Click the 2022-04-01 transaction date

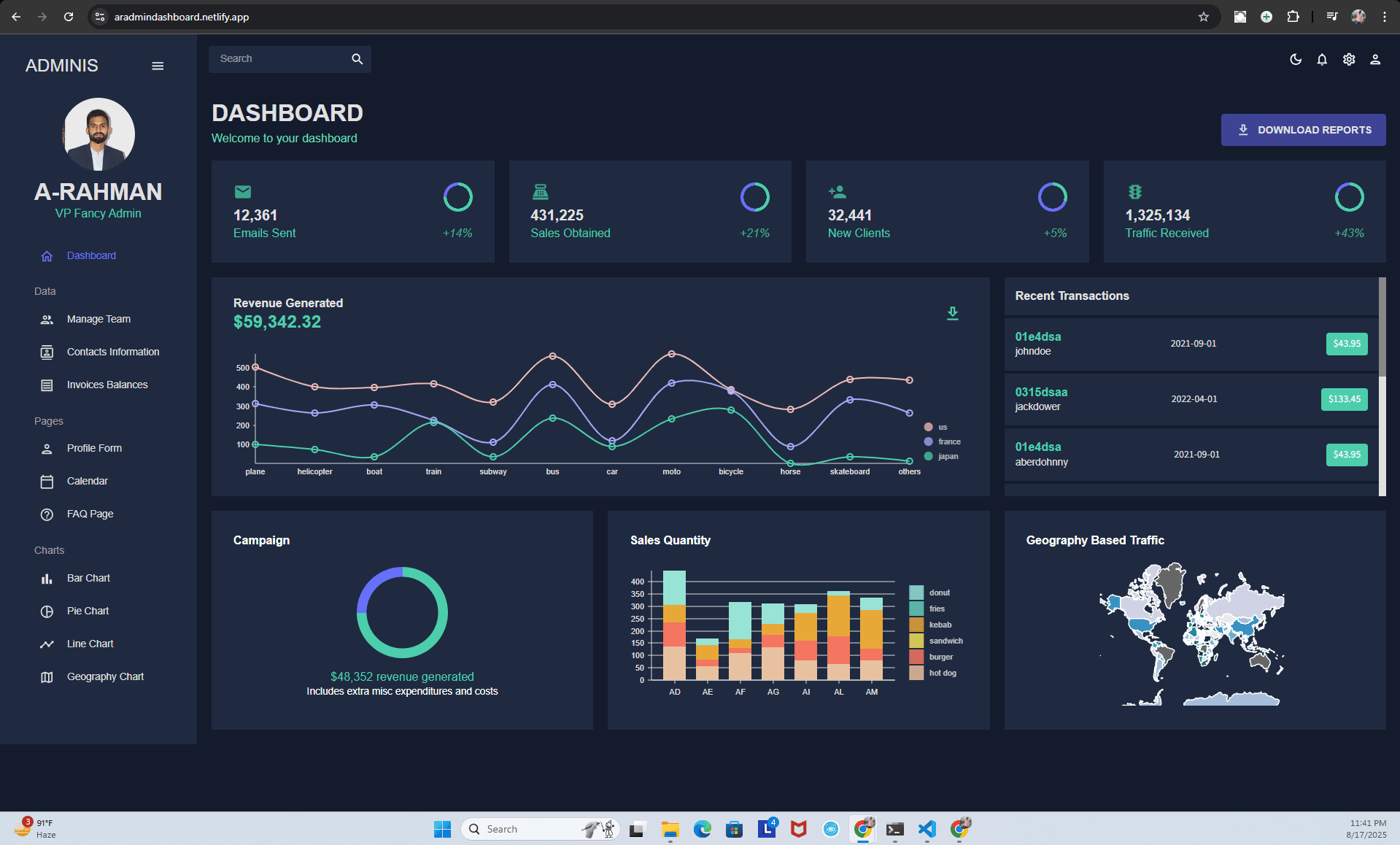1194,399
